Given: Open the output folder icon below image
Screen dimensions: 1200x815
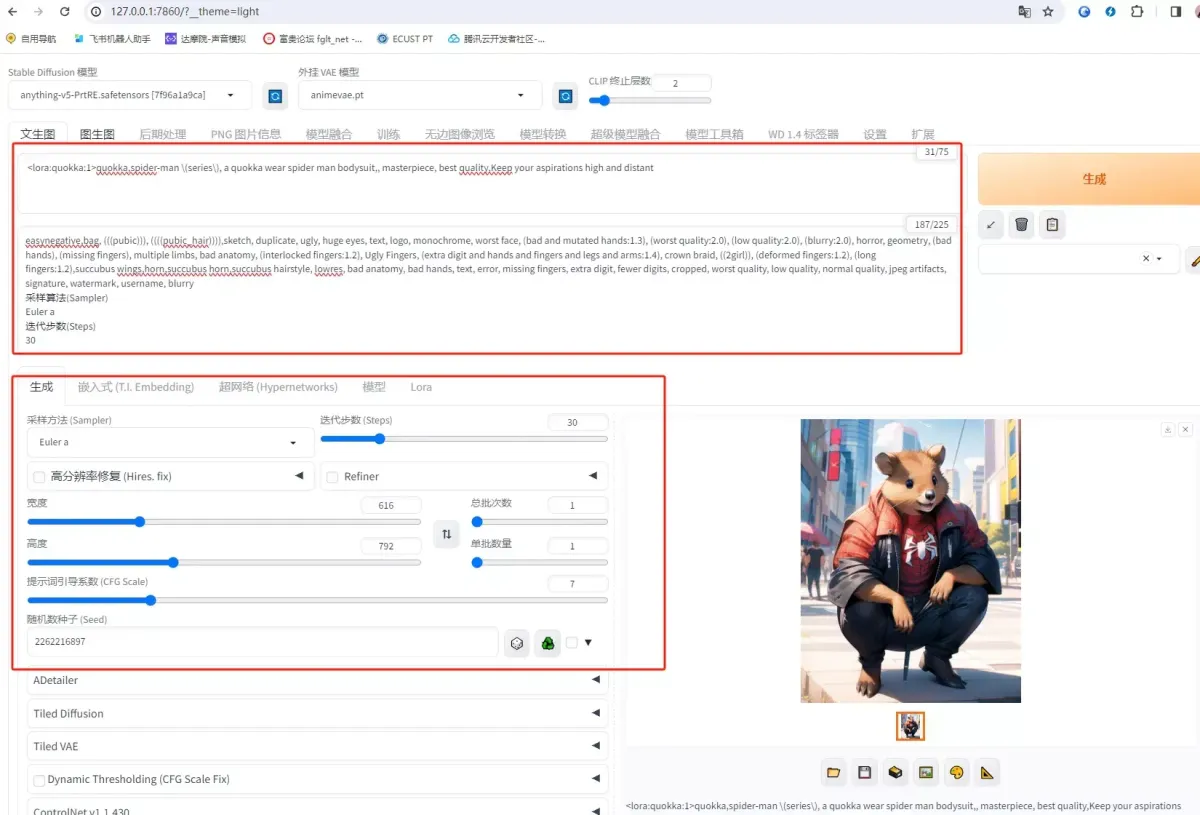Looking at the screenshot, I should [x=833, y=772].
